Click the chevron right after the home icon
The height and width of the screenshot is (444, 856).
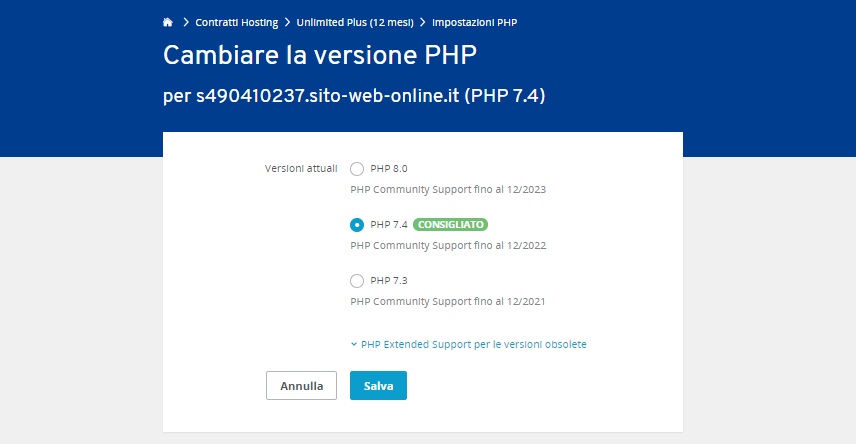click(x=184, y=21)
